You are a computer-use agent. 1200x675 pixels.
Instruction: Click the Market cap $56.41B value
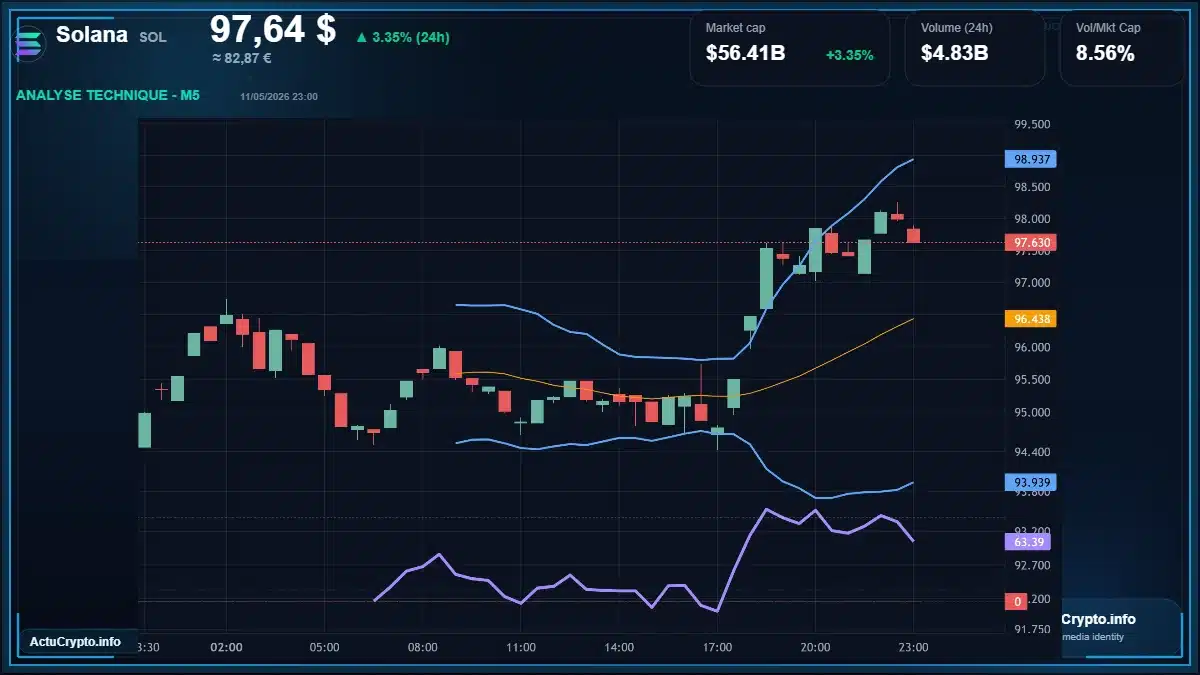[745, 53]
